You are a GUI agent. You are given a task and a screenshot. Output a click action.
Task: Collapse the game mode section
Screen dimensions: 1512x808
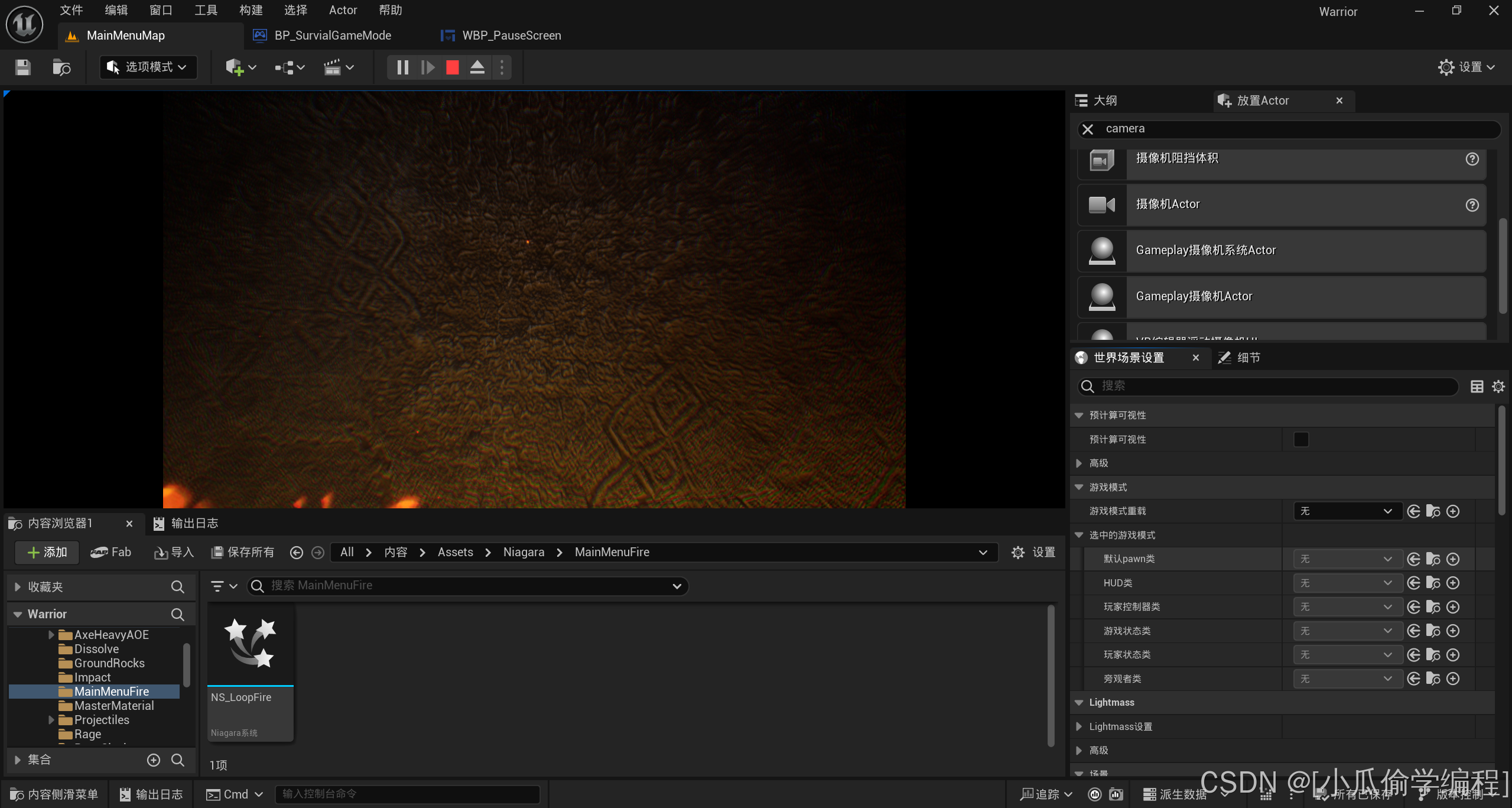[x=1079, y=487]
